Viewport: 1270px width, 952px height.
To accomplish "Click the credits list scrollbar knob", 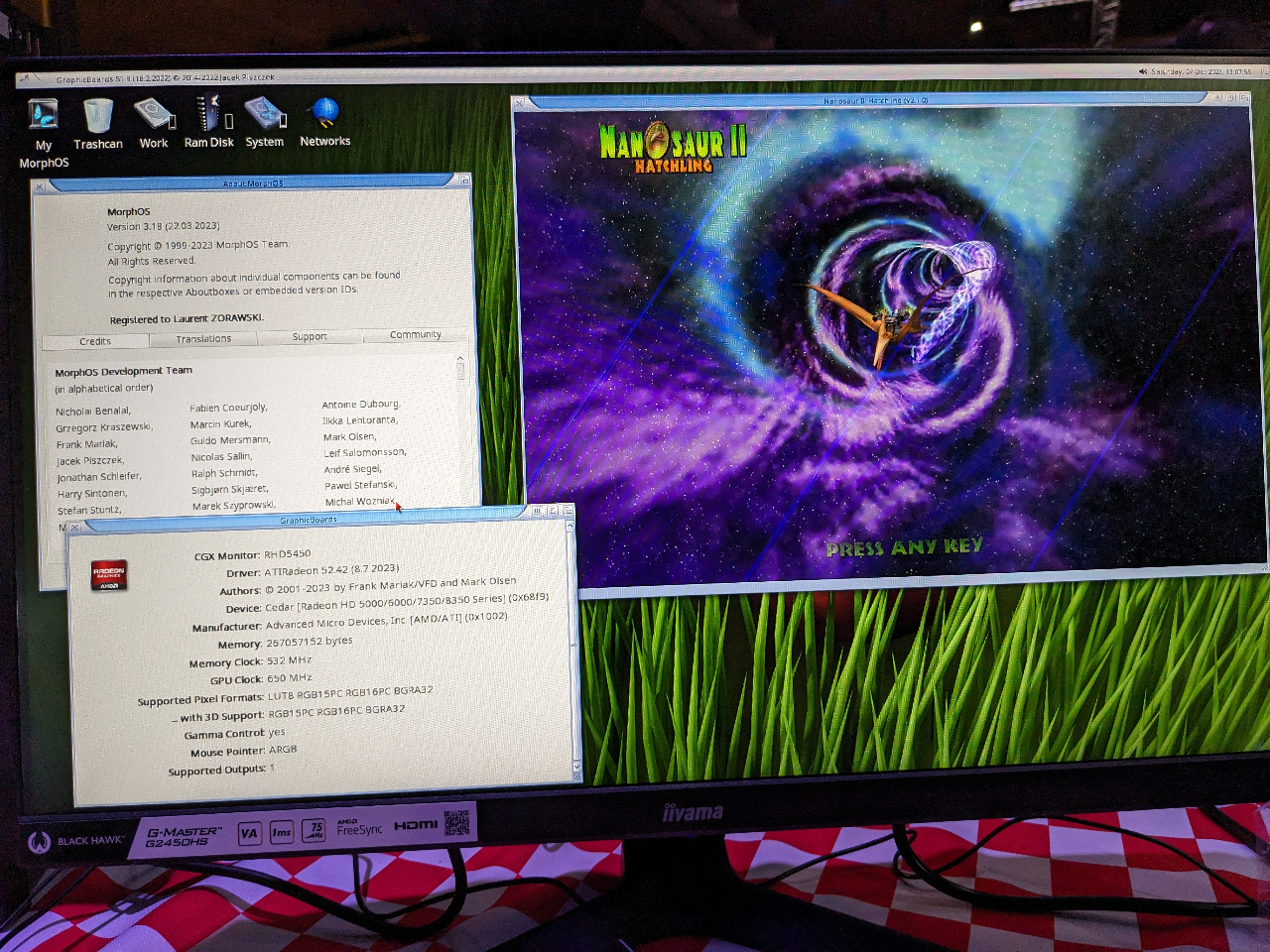I will click(460, 372).
